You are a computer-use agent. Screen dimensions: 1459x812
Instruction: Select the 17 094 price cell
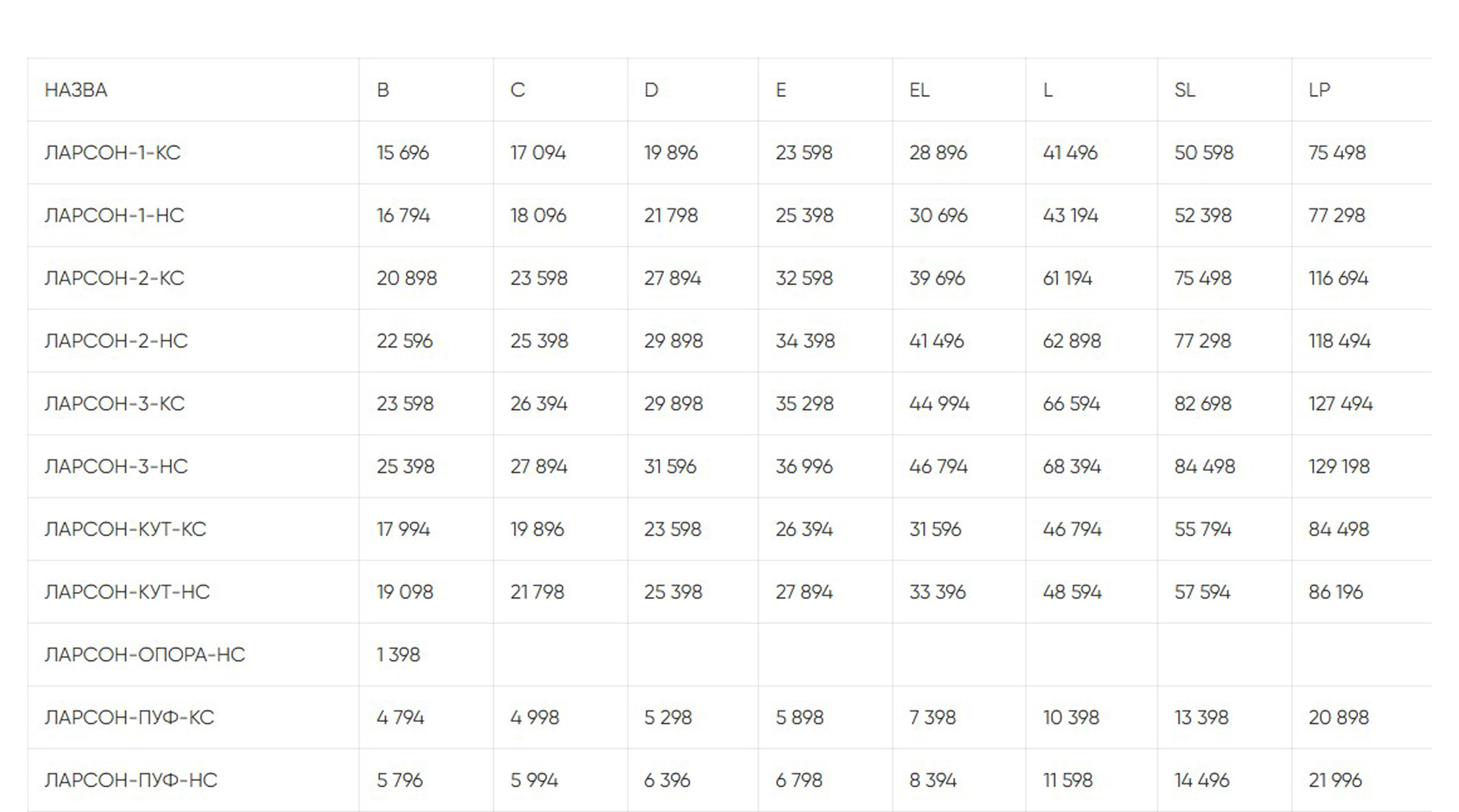tap(538, 153)
